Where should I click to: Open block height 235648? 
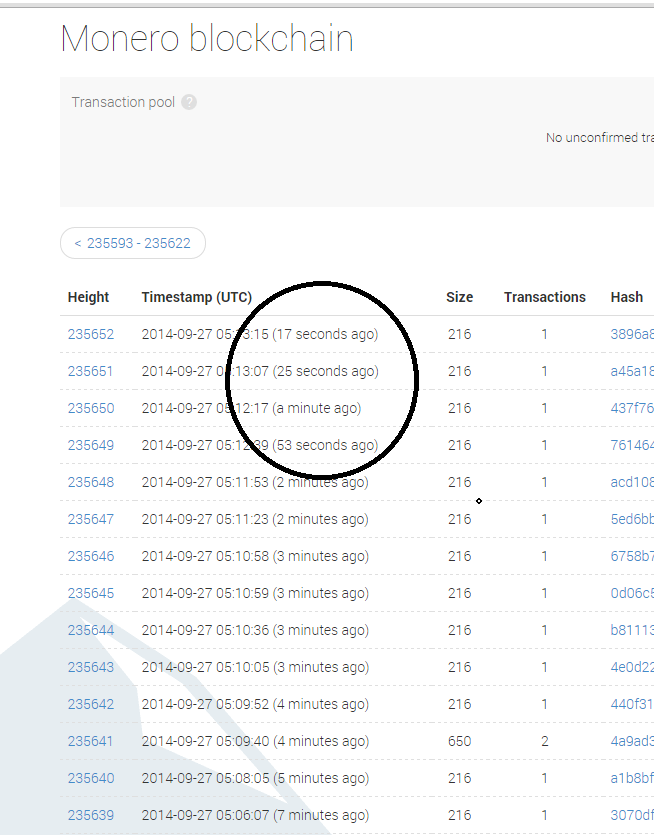coord(91,482)
